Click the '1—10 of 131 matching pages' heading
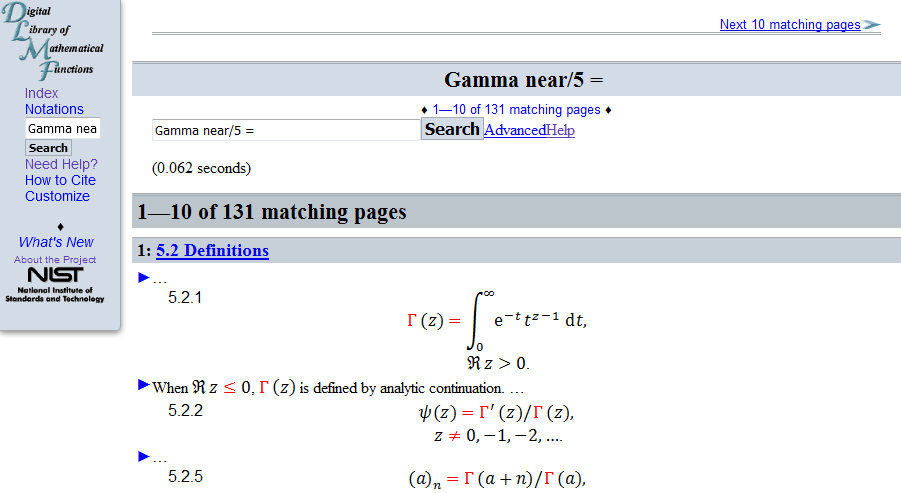Screen dimensions: 901x493 pos(272,212)
